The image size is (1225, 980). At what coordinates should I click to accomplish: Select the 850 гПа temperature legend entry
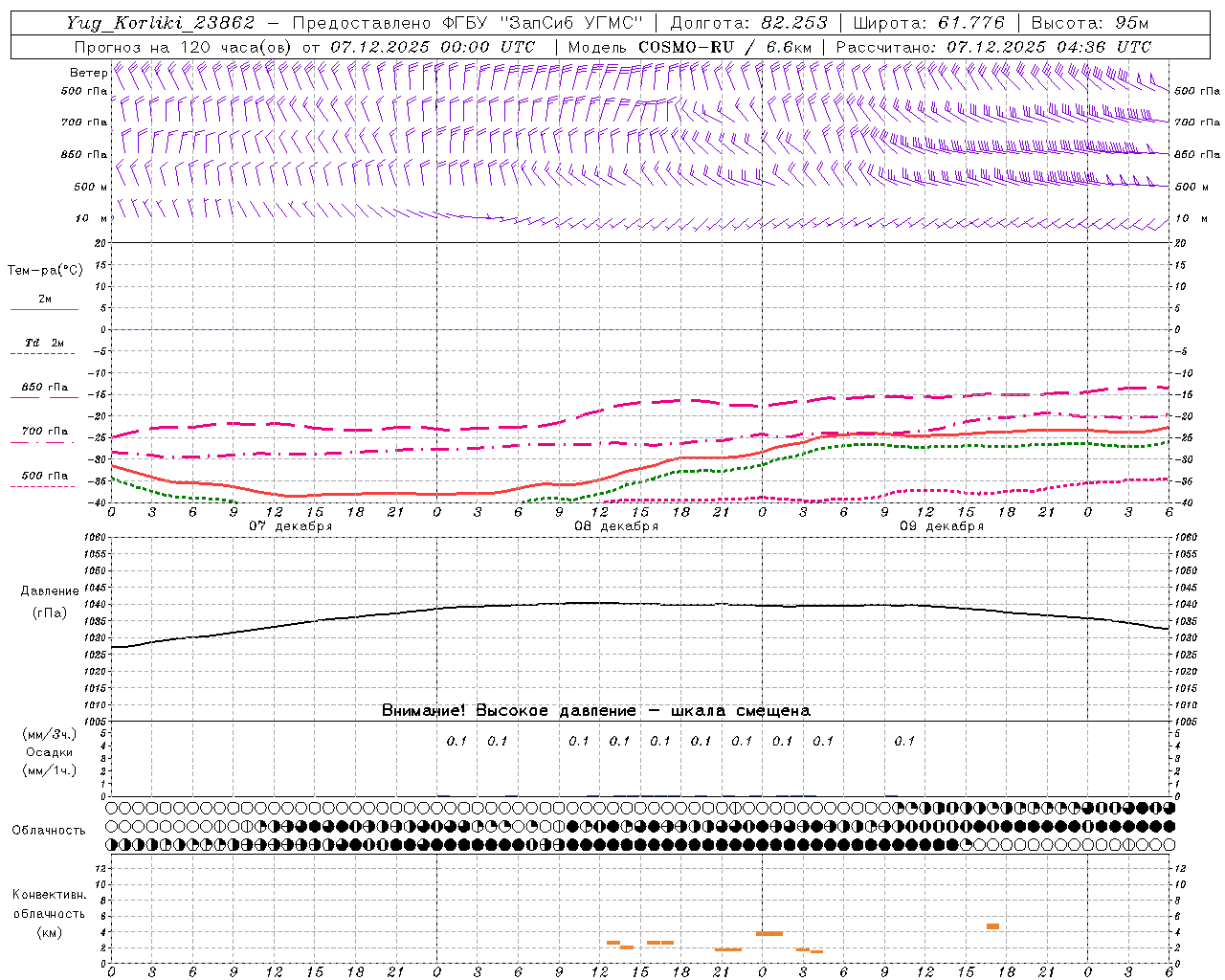(44, 388)
